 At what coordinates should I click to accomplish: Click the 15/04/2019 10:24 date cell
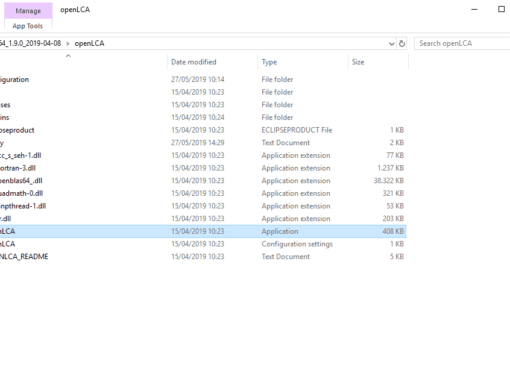198,117
